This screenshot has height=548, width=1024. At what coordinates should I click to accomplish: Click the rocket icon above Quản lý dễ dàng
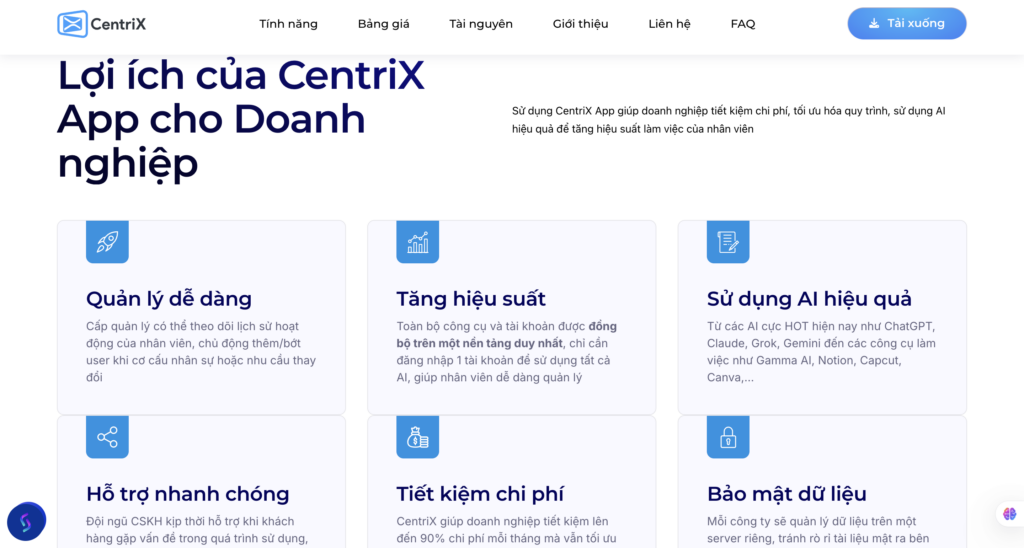[x=107, y=242]
